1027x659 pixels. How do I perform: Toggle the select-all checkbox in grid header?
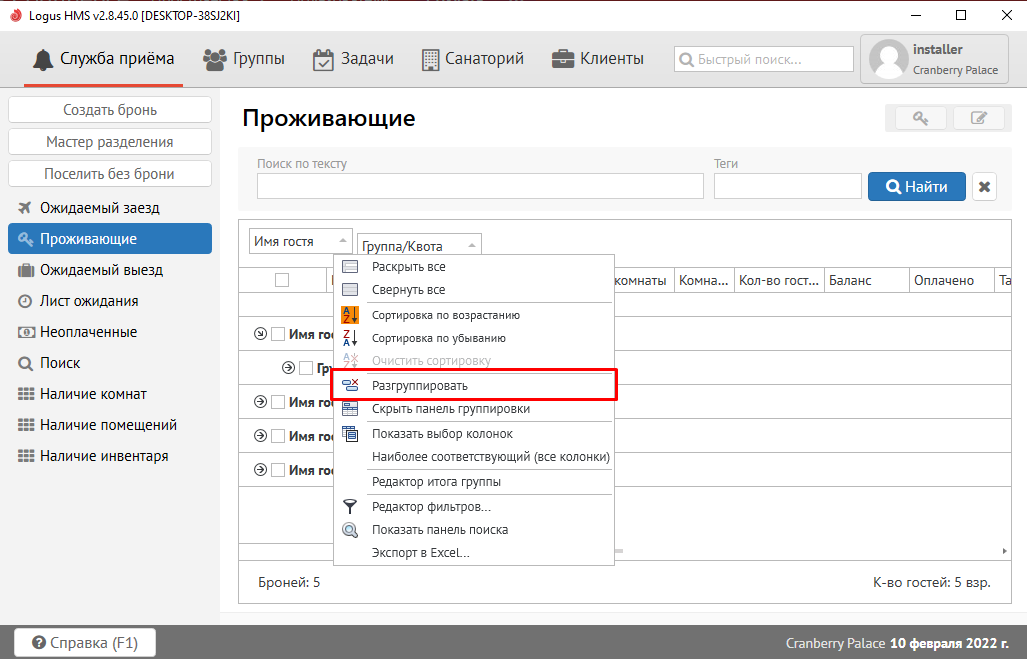pyautogui.click(x=282, y=281)
